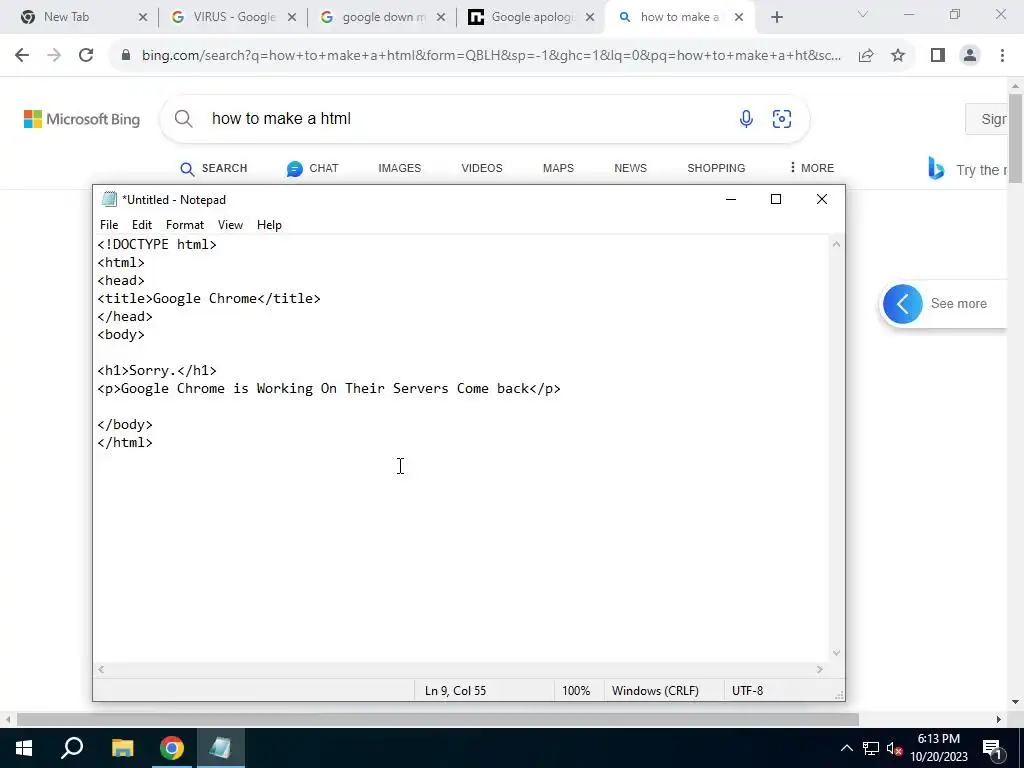Screen dimensions: 1024x768
Task: Click the Chrome taskbar icon
Action: click(x=172, y=748)
